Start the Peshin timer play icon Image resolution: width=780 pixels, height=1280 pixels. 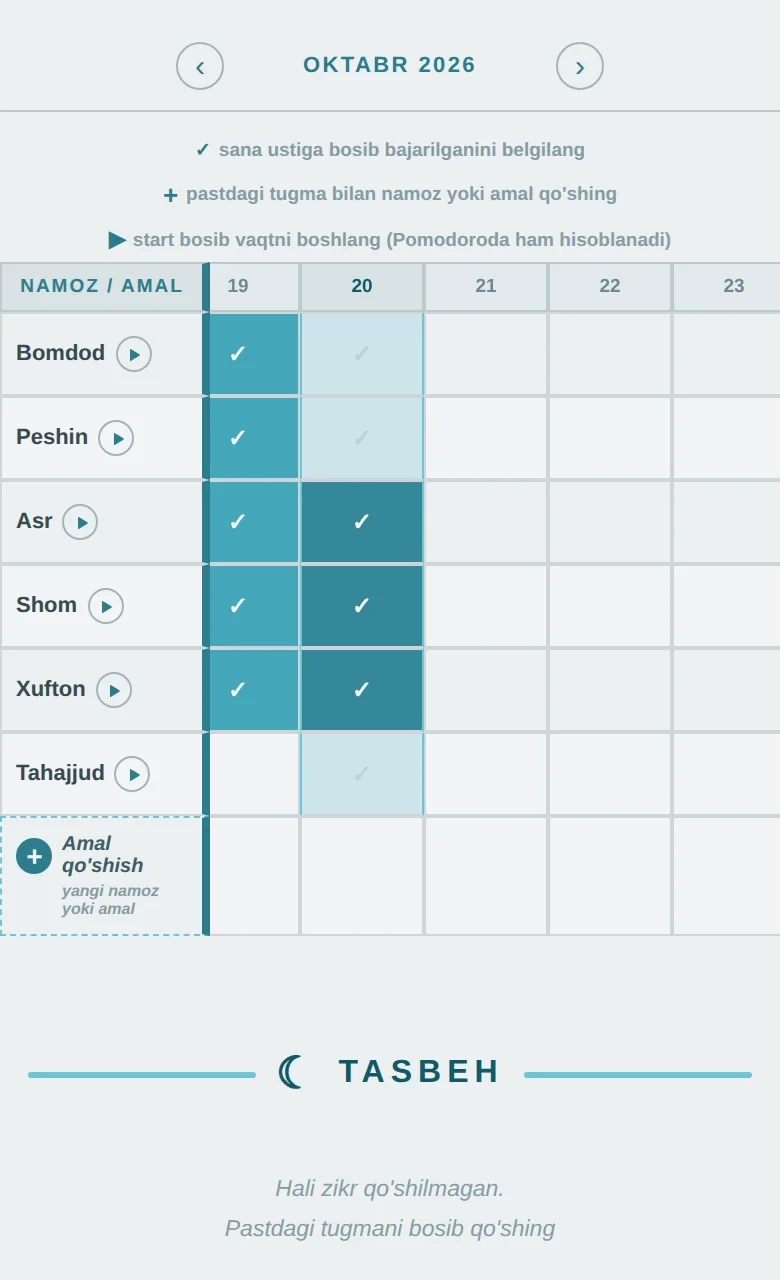(116, 438)
